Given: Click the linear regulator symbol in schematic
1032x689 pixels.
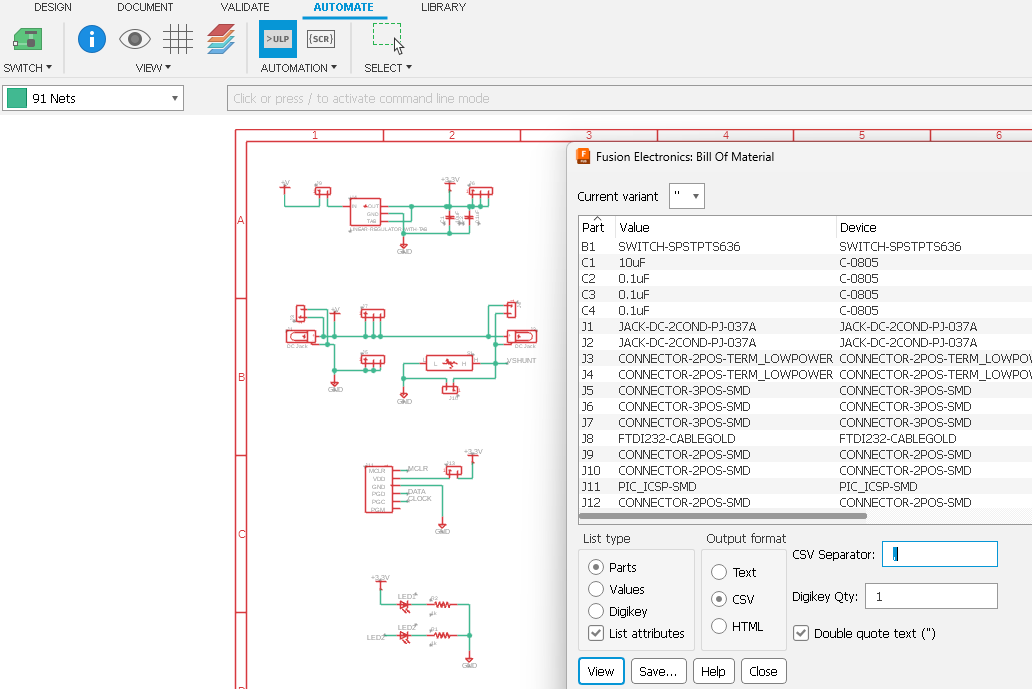Looking at the screenshot, I should 365,213.
